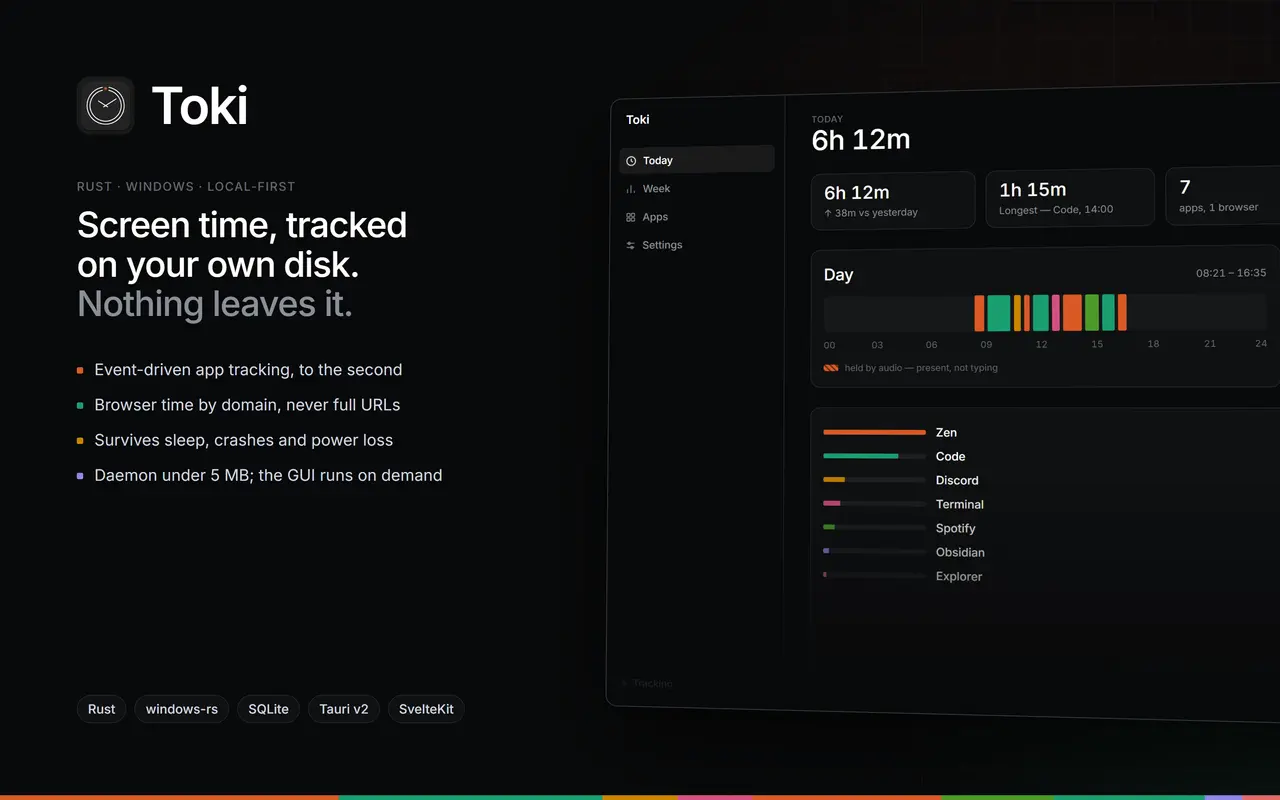Click the Rust technology tag

tap(101, 709)
